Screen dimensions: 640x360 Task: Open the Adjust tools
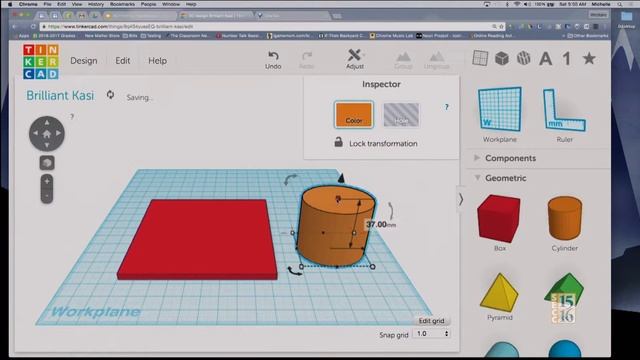[x=355, y=59]
